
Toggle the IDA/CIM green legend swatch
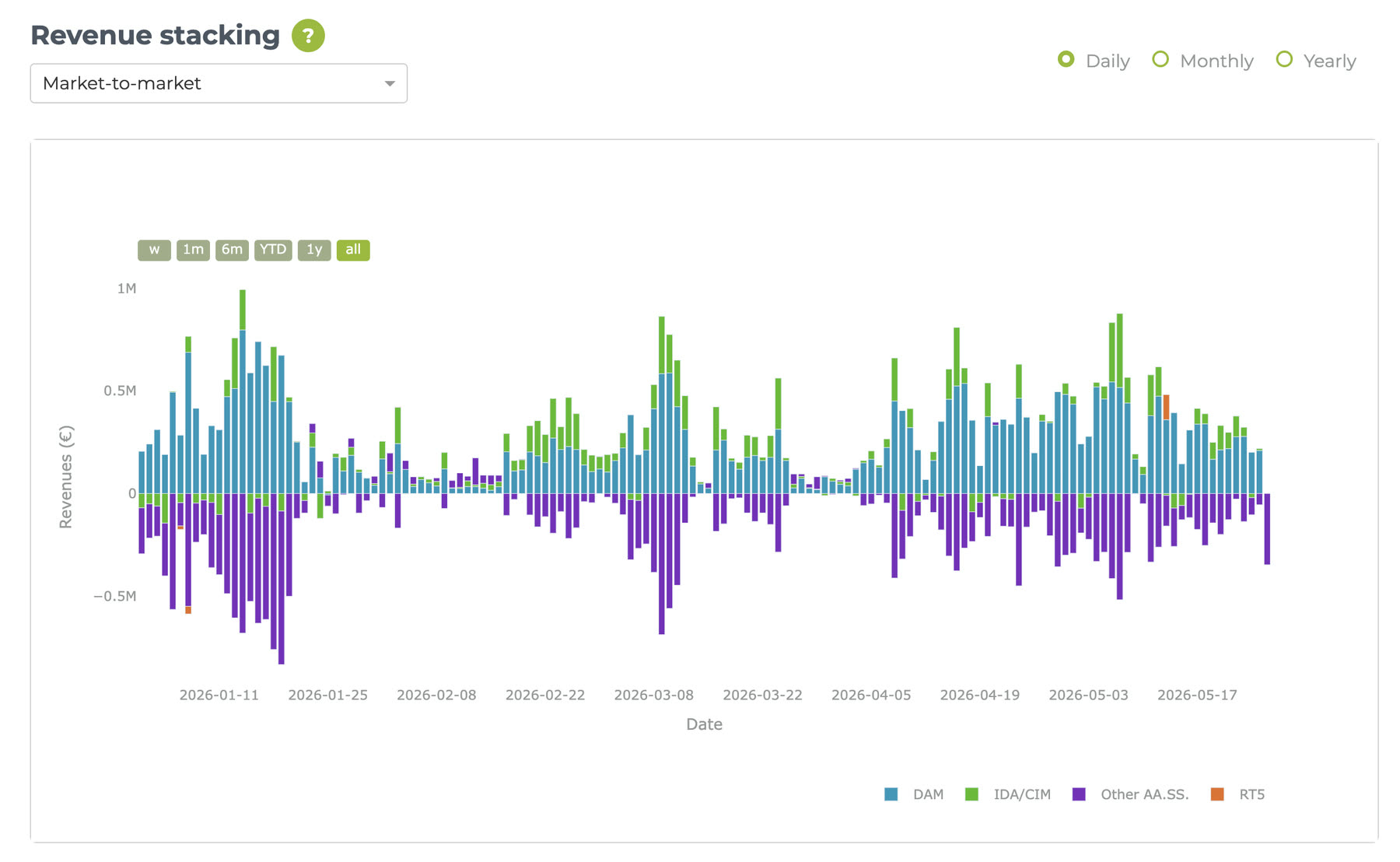click(971, 794)
